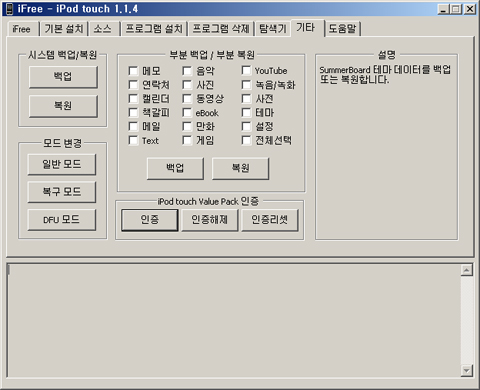Open the 도움말 tab
This screenshot has width=480, height=390.
[x=343, y=29]
